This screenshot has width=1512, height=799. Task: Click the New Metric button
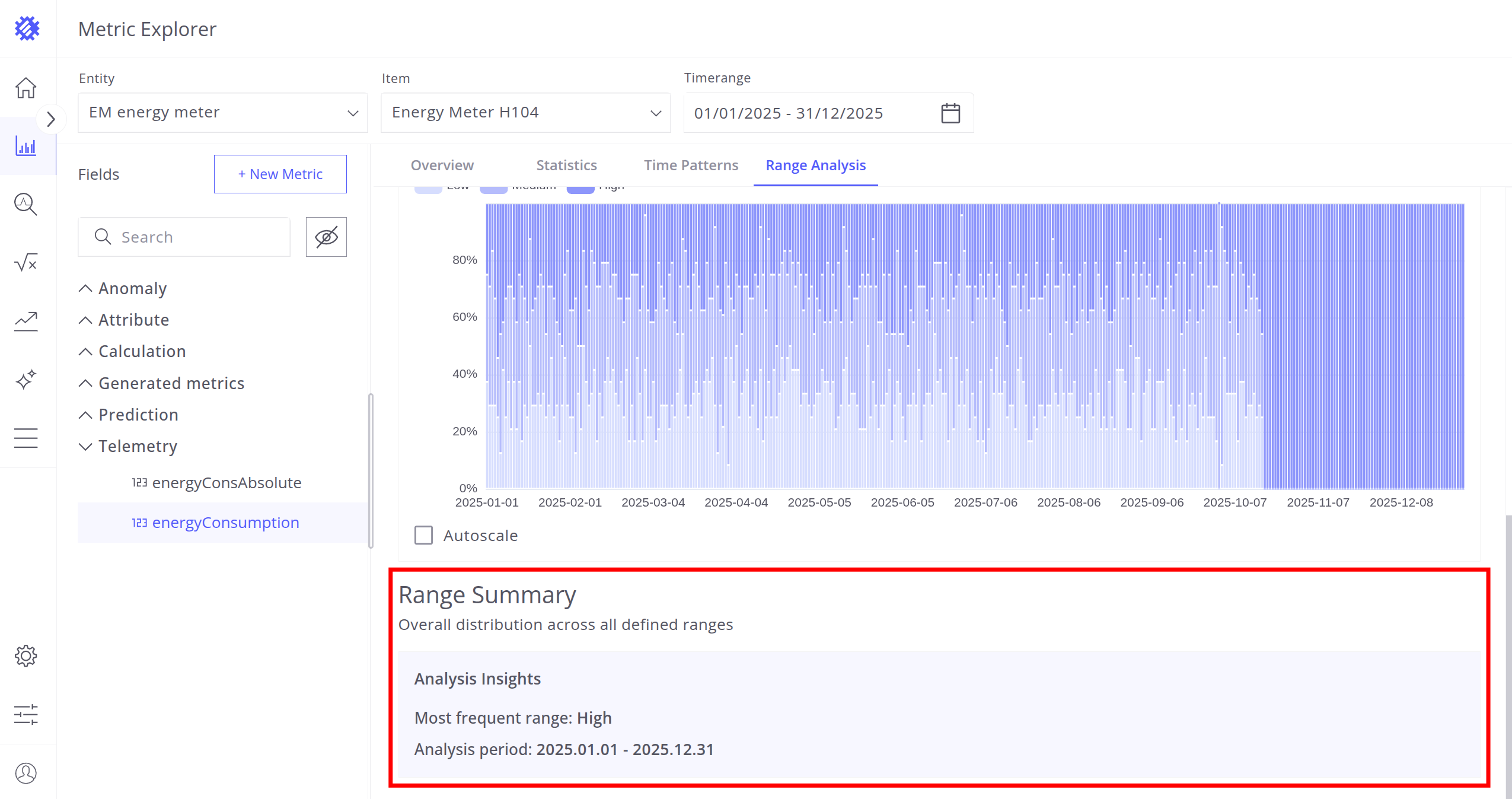point(280,174)
